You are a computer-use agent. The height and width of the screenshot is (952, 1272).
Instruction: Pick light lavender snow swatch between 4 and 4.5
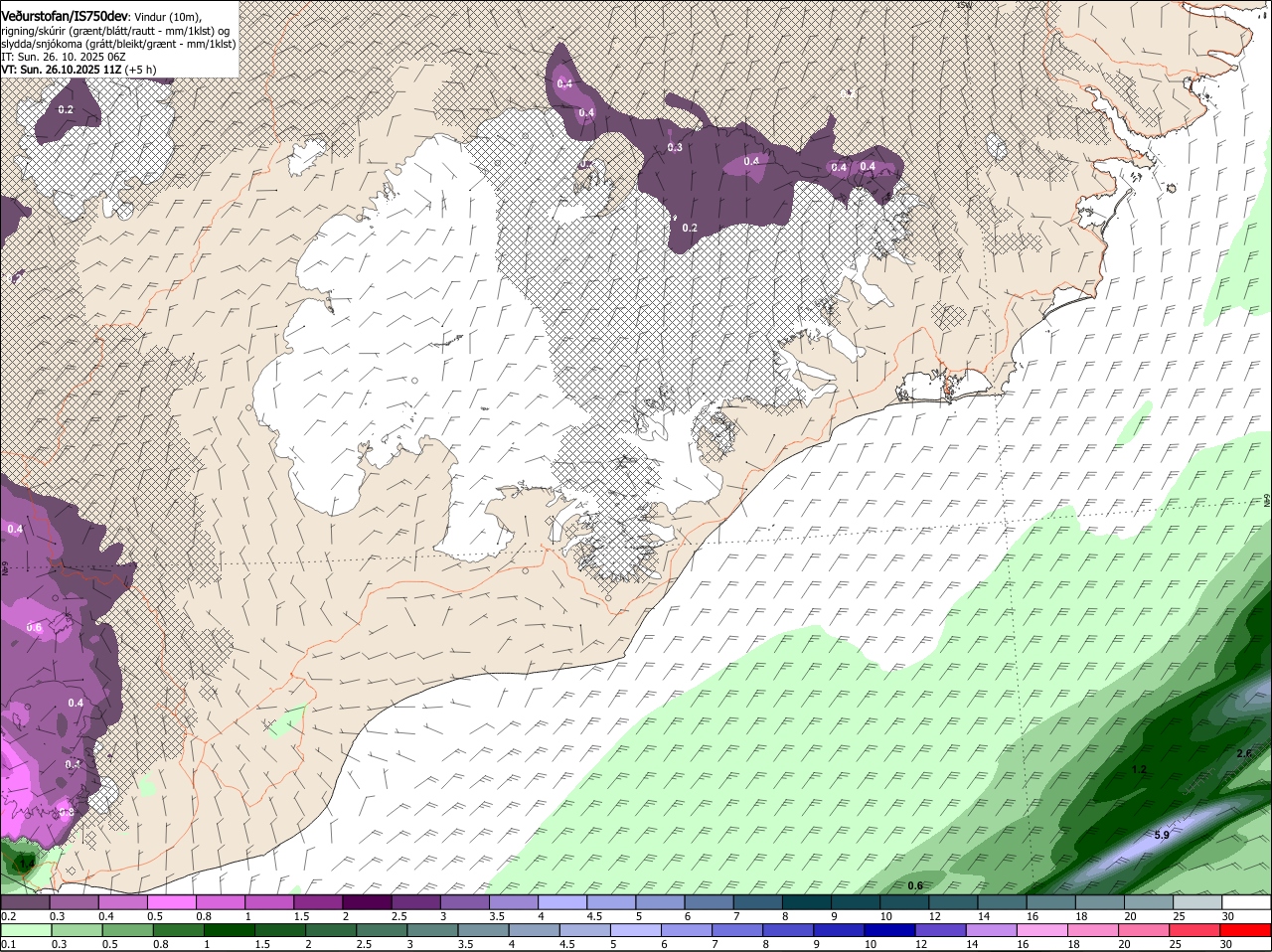coord(562,902)
